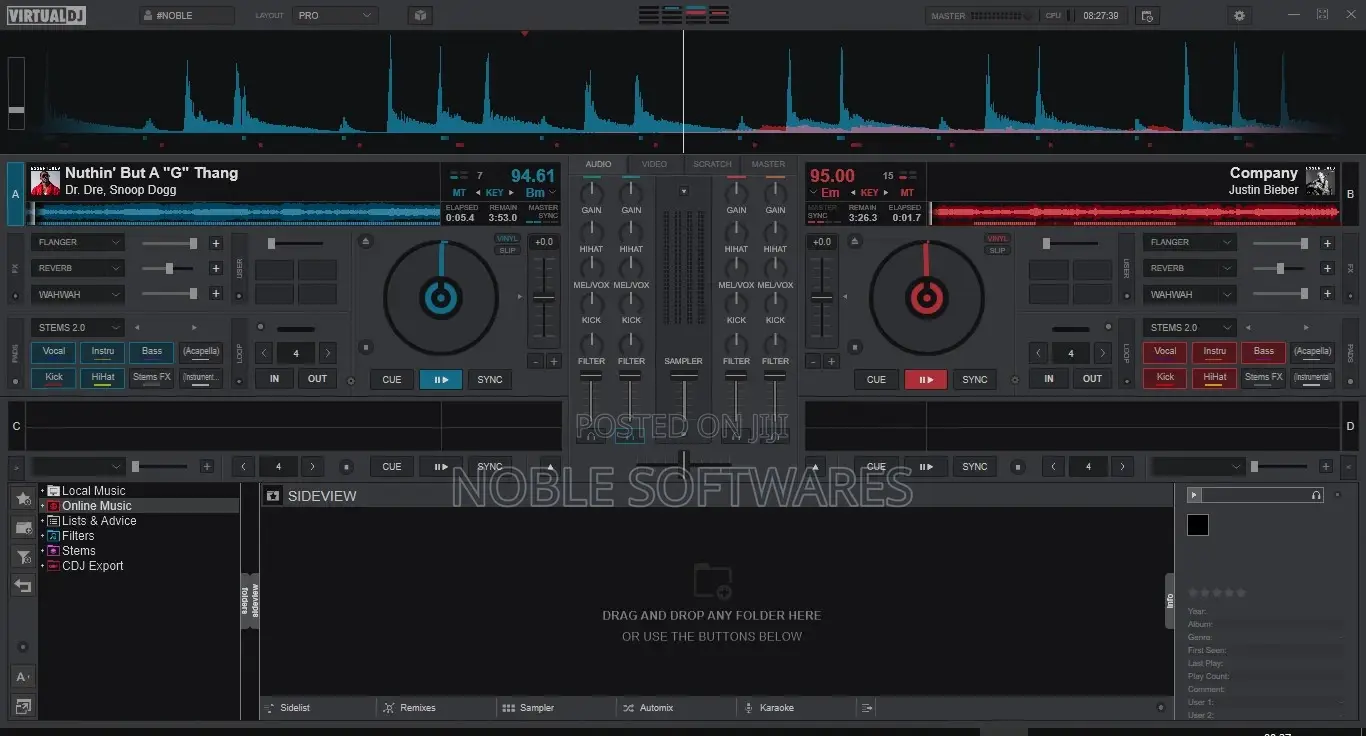Switch to the MASTER mixer tab
This screenshot has width=1366, height=736.
click(x=768, y=164)
